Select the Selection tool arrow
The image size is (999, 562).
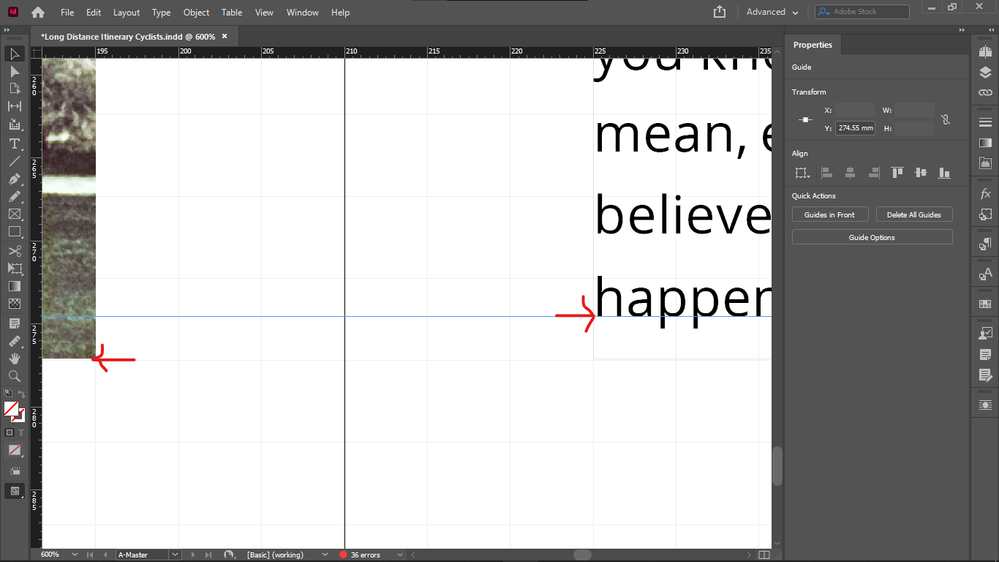[15, 54]
